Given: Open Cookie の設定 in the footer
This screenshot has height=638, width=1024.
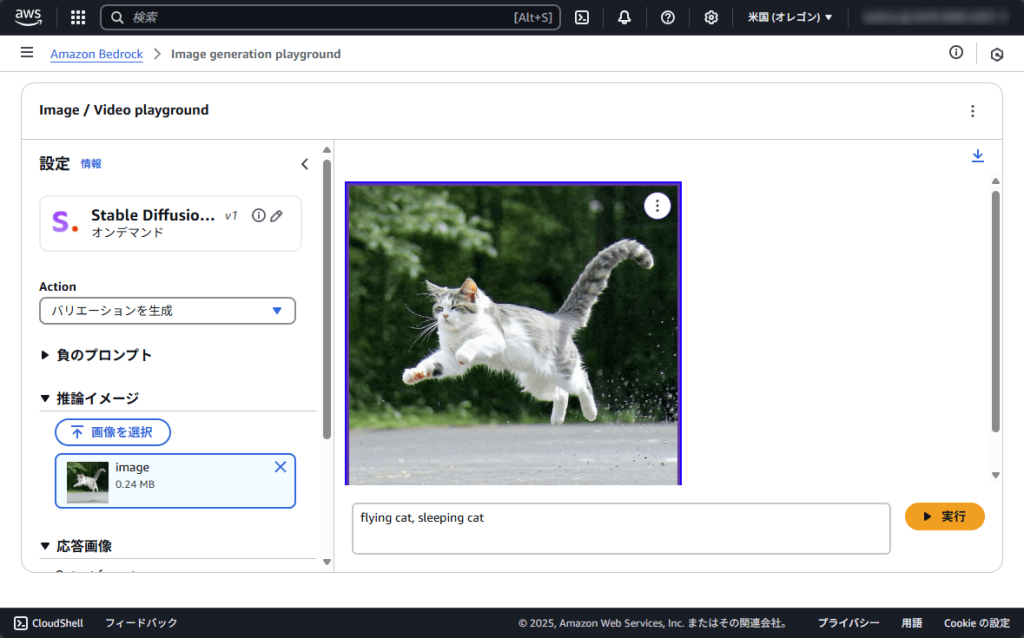Looking at the screenshot, I should [x=976, y=623].
